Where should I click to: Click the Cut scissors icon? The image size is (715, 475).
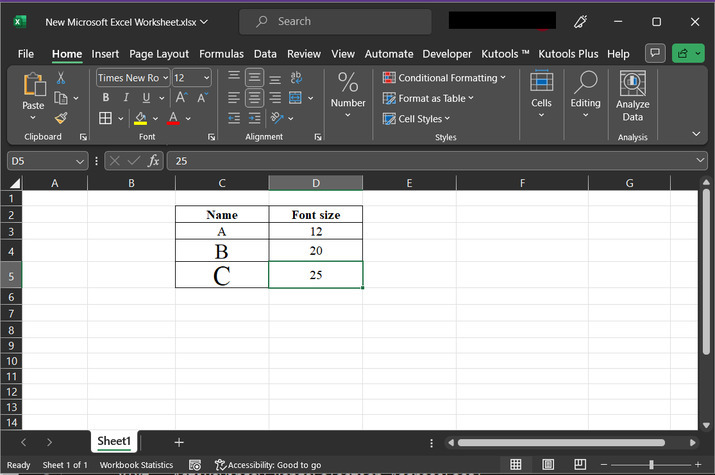coord(61,78)
